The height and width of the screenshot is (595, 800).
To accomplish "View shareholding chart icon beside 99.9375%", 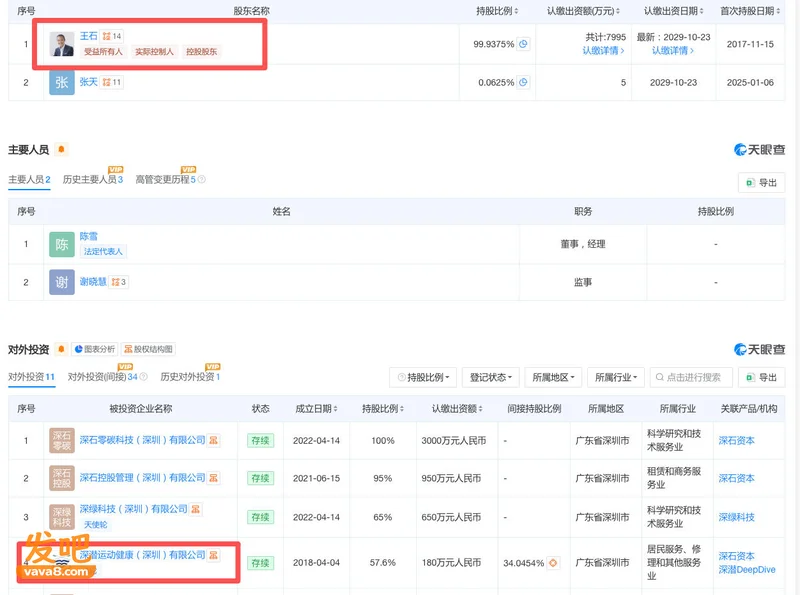I will (523, 44).
